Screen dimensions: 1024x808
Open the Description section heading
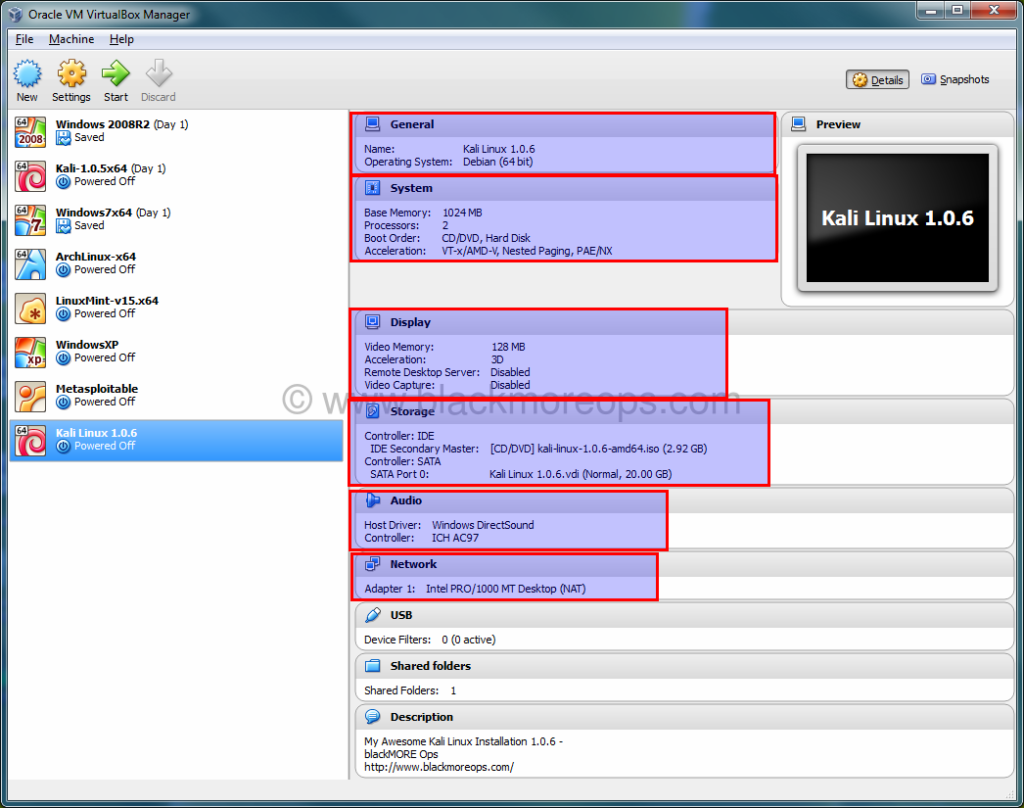(421, 717)
